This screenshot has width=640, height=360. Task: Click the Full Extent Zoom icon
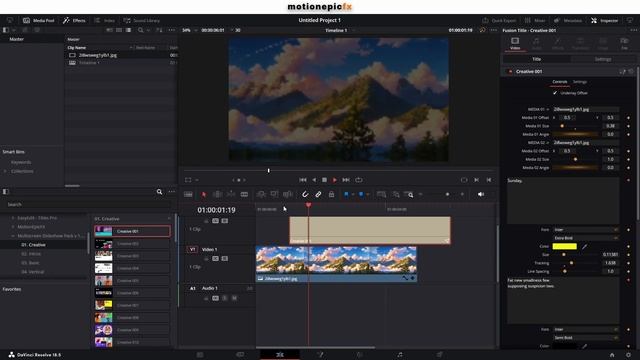coord(381,195)
